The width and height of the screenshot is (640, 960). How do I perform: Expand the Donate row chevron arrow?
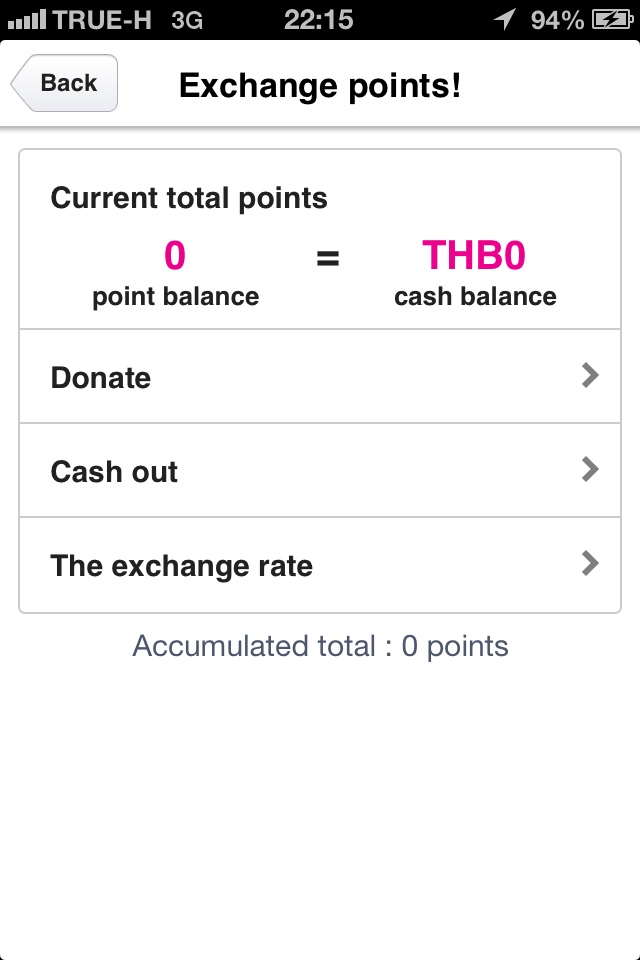(590, 375)
